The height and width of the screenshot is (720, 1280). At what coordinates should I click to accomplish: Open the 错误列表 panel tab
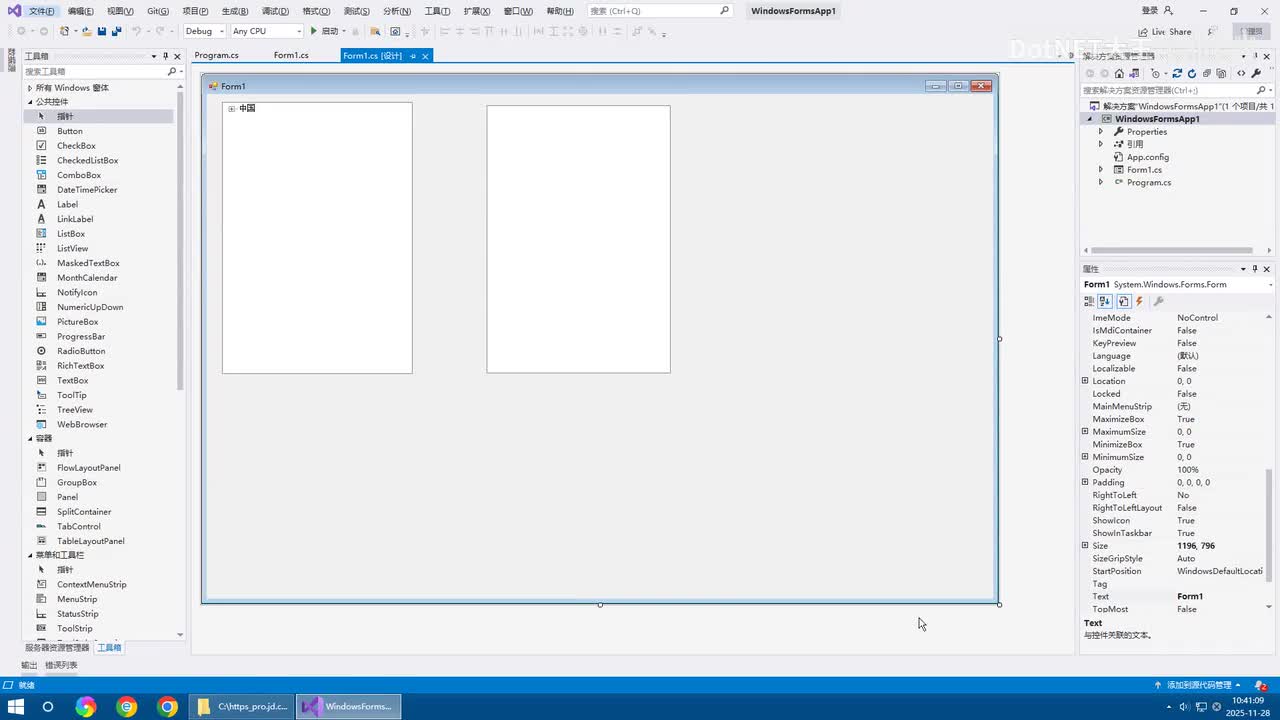(x=61, y=665)
